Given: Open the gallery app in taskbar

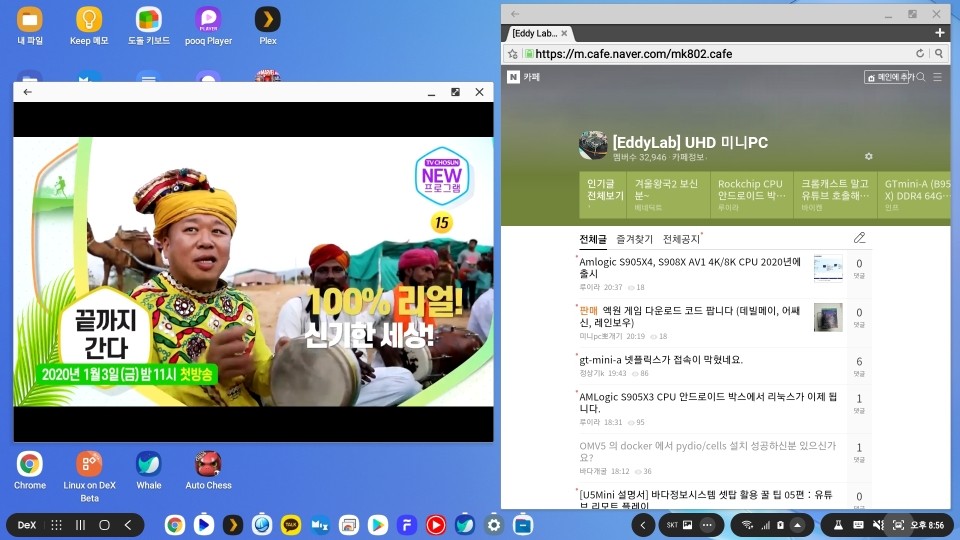Looking at the screenshot, I should click(349, 525).
